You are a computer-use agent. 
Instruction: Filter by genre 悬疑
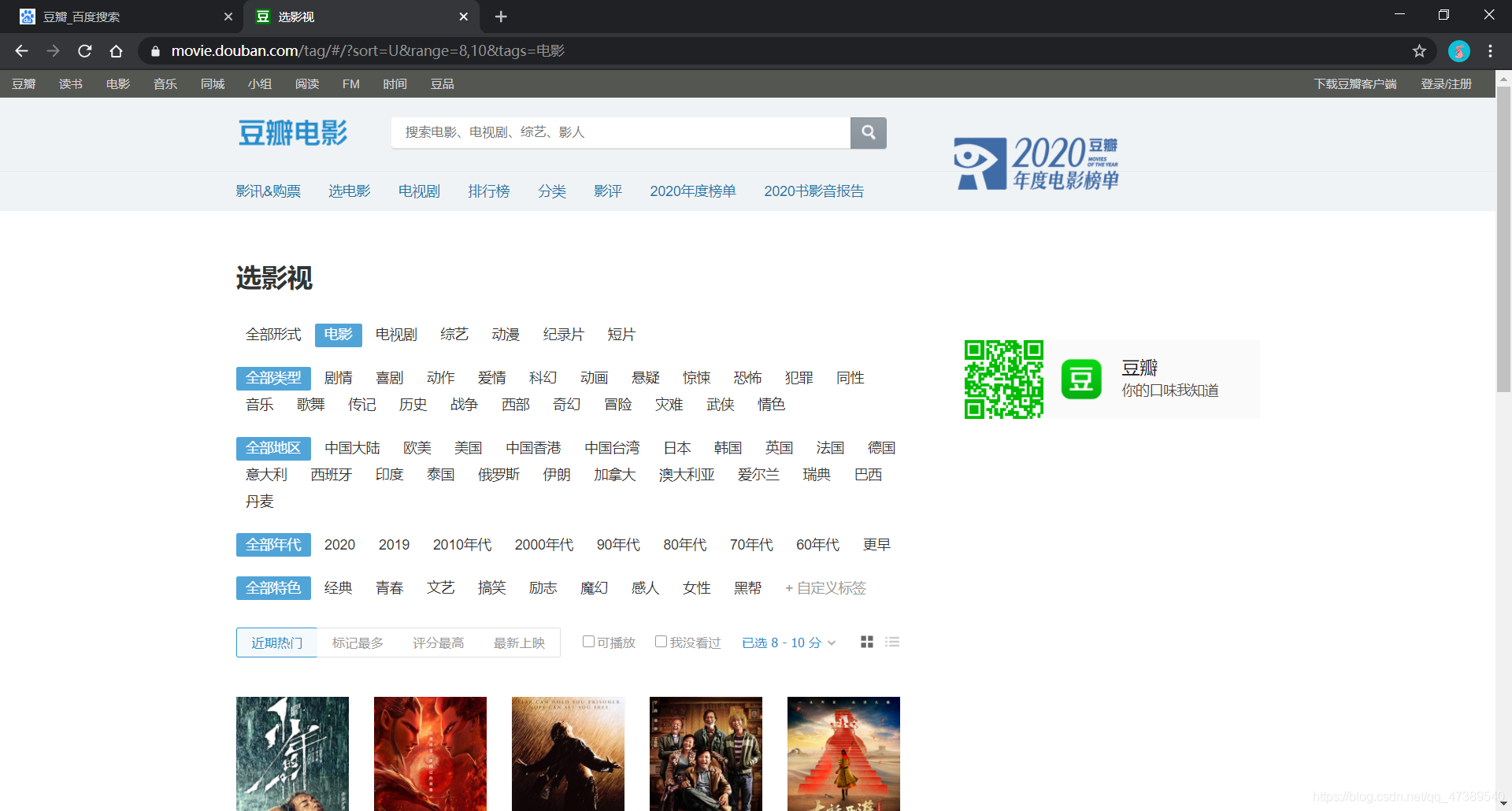646,378
